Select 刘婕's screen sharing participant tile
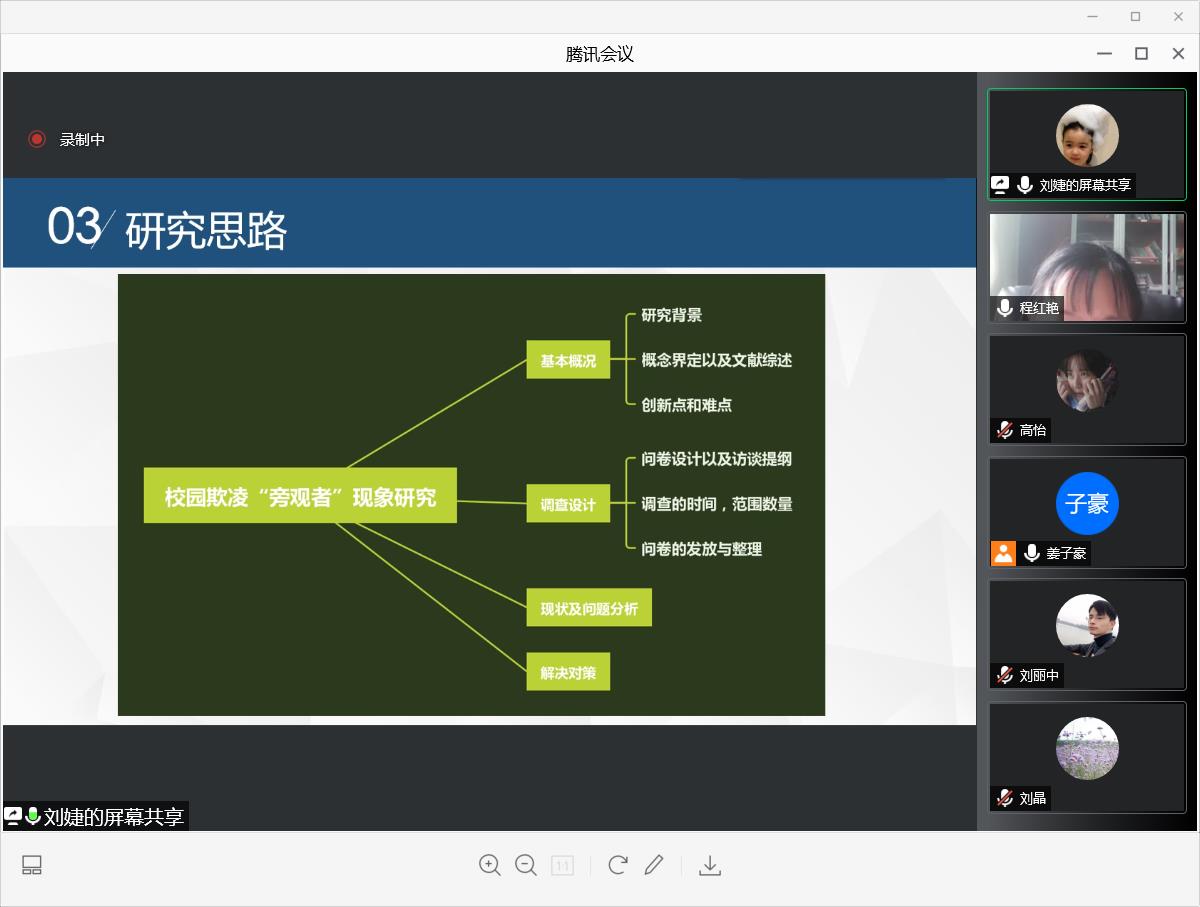The image size is (1200, 907). pos(1087,145)
